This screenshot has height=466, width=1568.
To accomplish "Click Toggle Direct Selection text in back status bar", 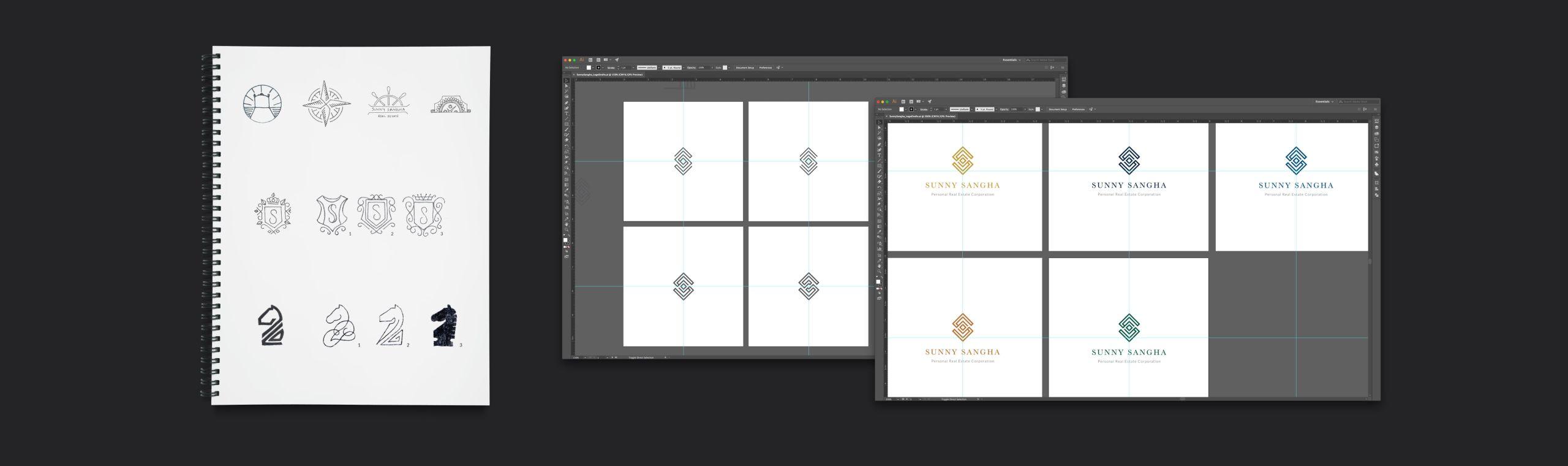I will 641,357.
